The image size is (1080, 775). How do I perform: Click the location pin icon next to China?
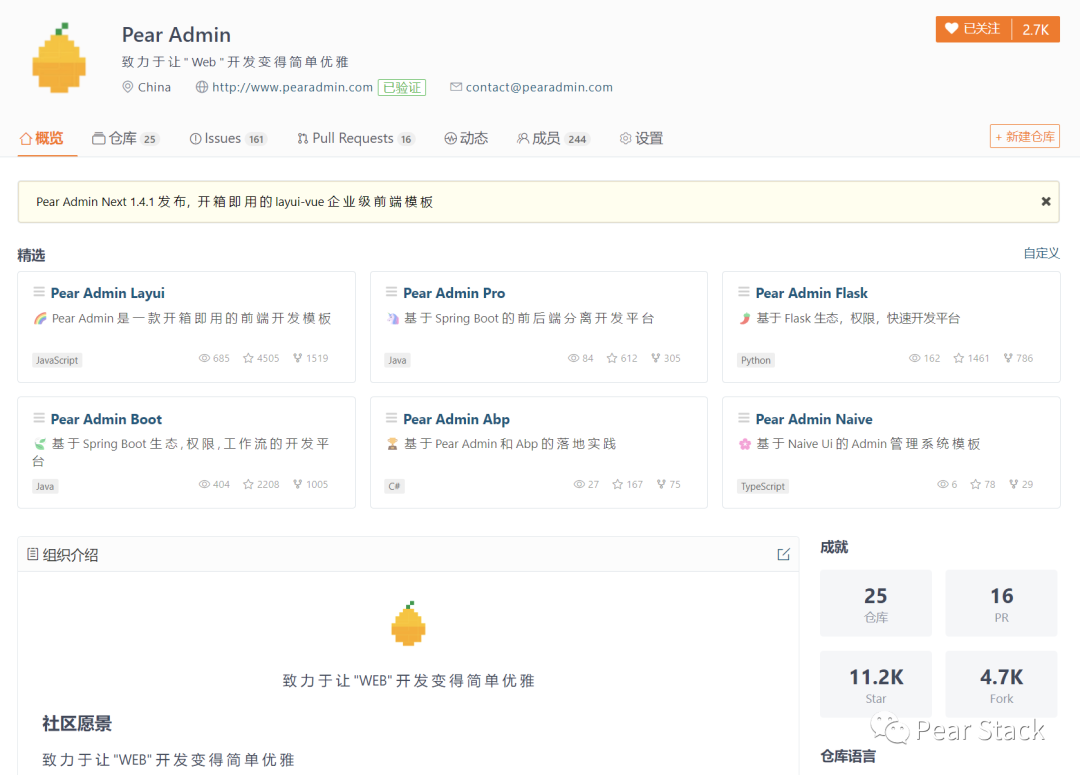pyautogui.click(x=127, y=87)
